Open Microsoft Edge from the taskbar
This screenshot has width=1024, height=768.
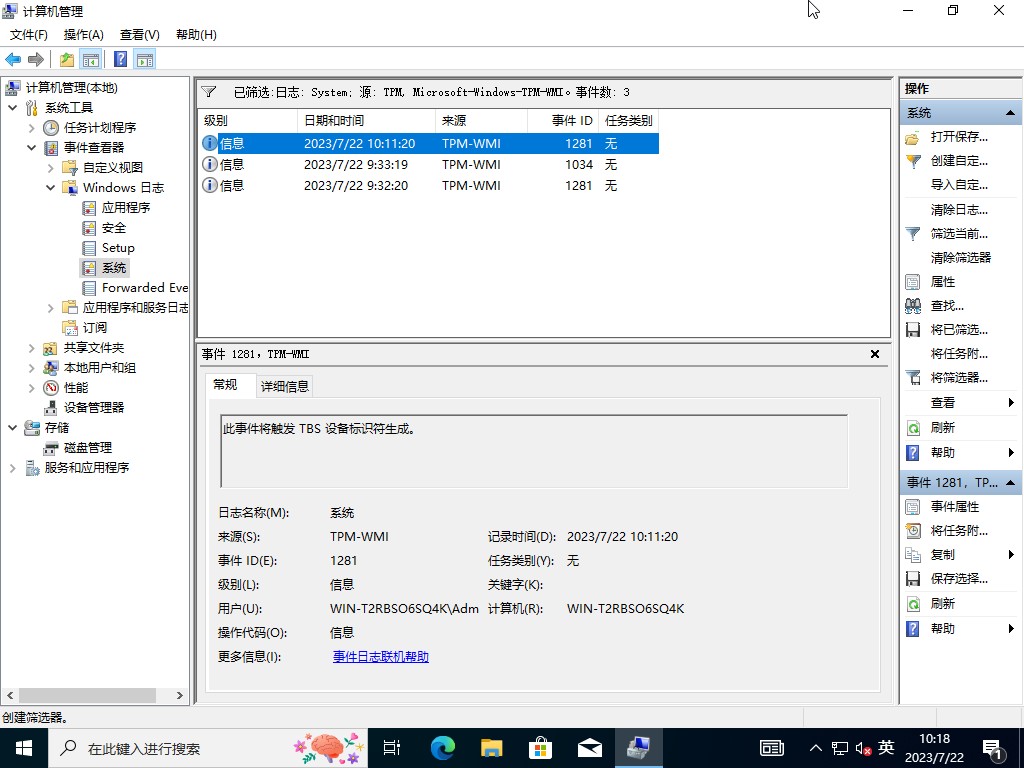[x=443, y=748]
